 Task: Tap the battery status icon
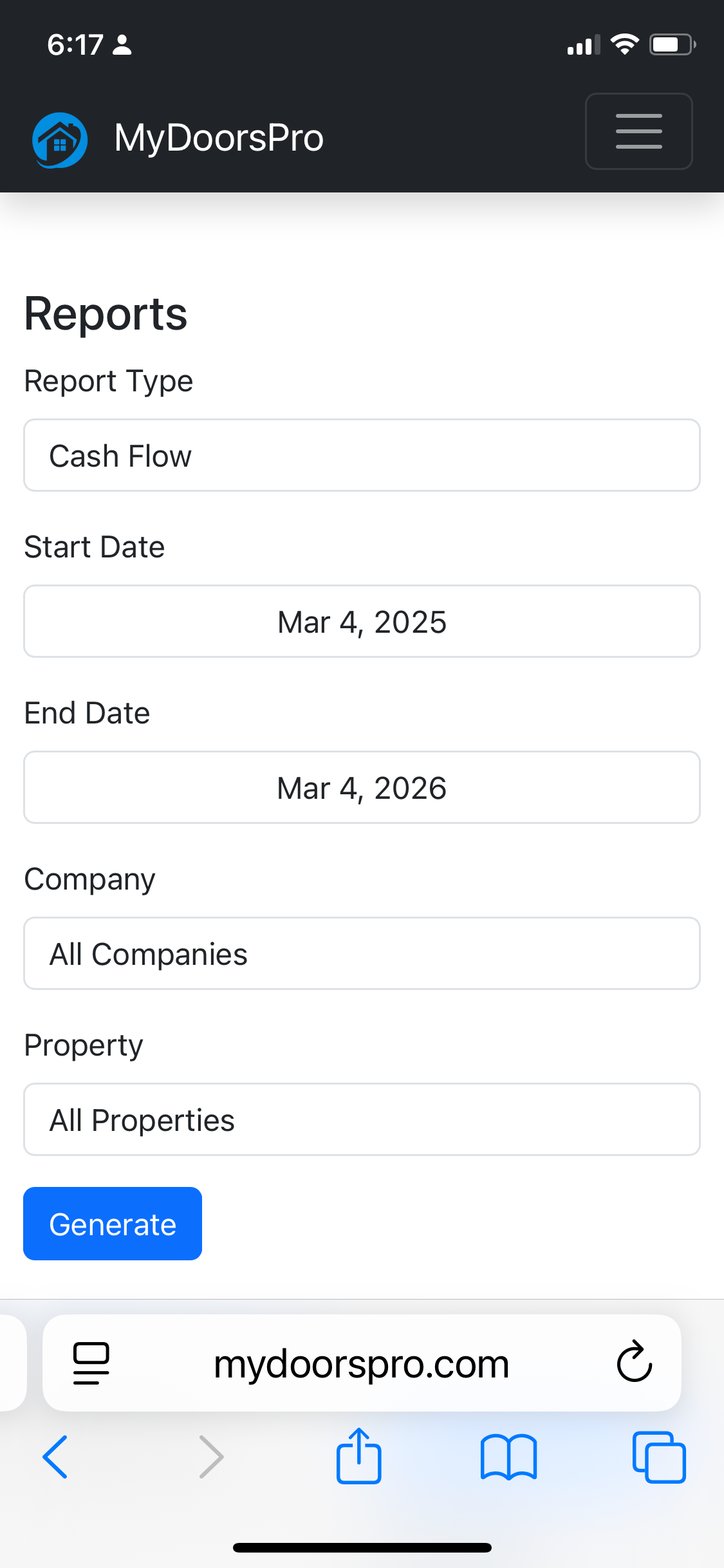tap(672, 44)
